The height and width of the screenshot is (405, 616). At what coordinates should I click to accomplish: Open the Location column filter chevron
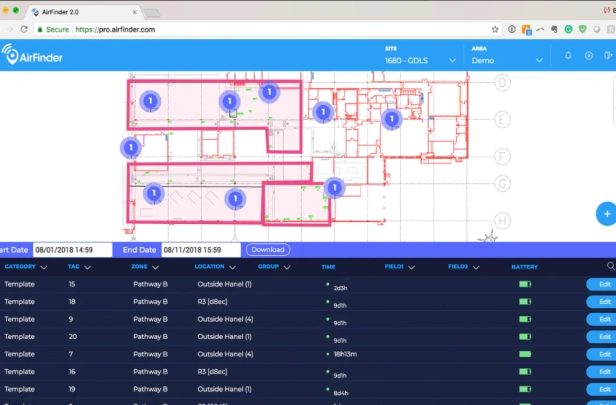pos(232,267)
